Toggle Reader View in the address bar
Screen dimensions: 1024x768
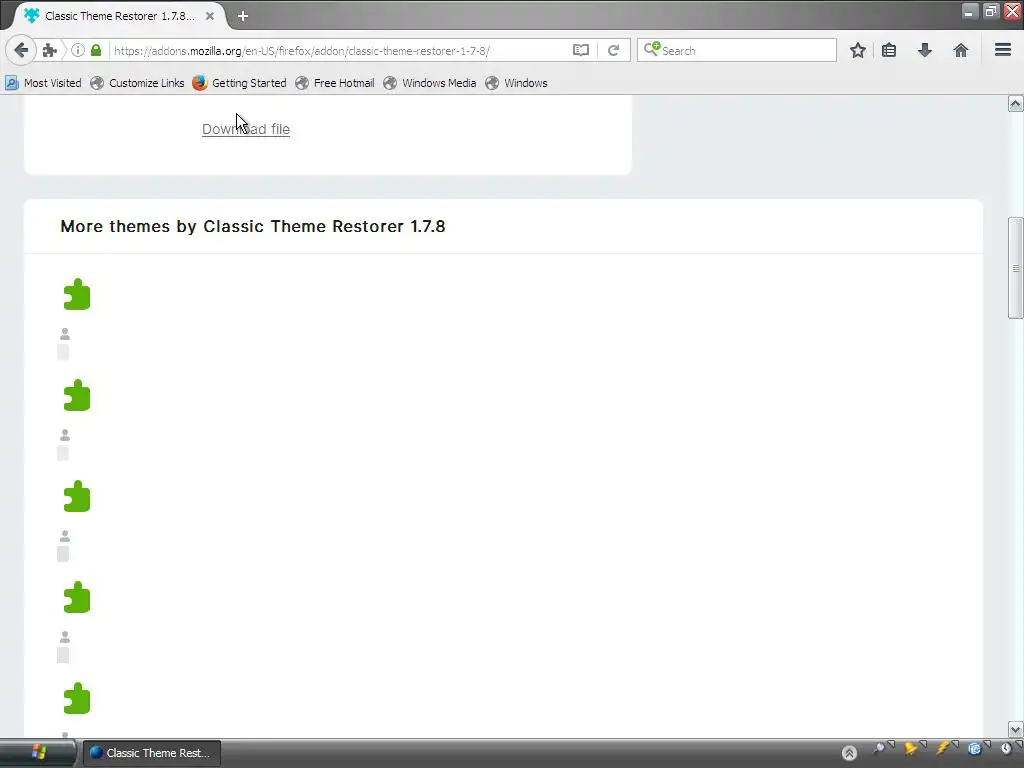tap(581, 50)
